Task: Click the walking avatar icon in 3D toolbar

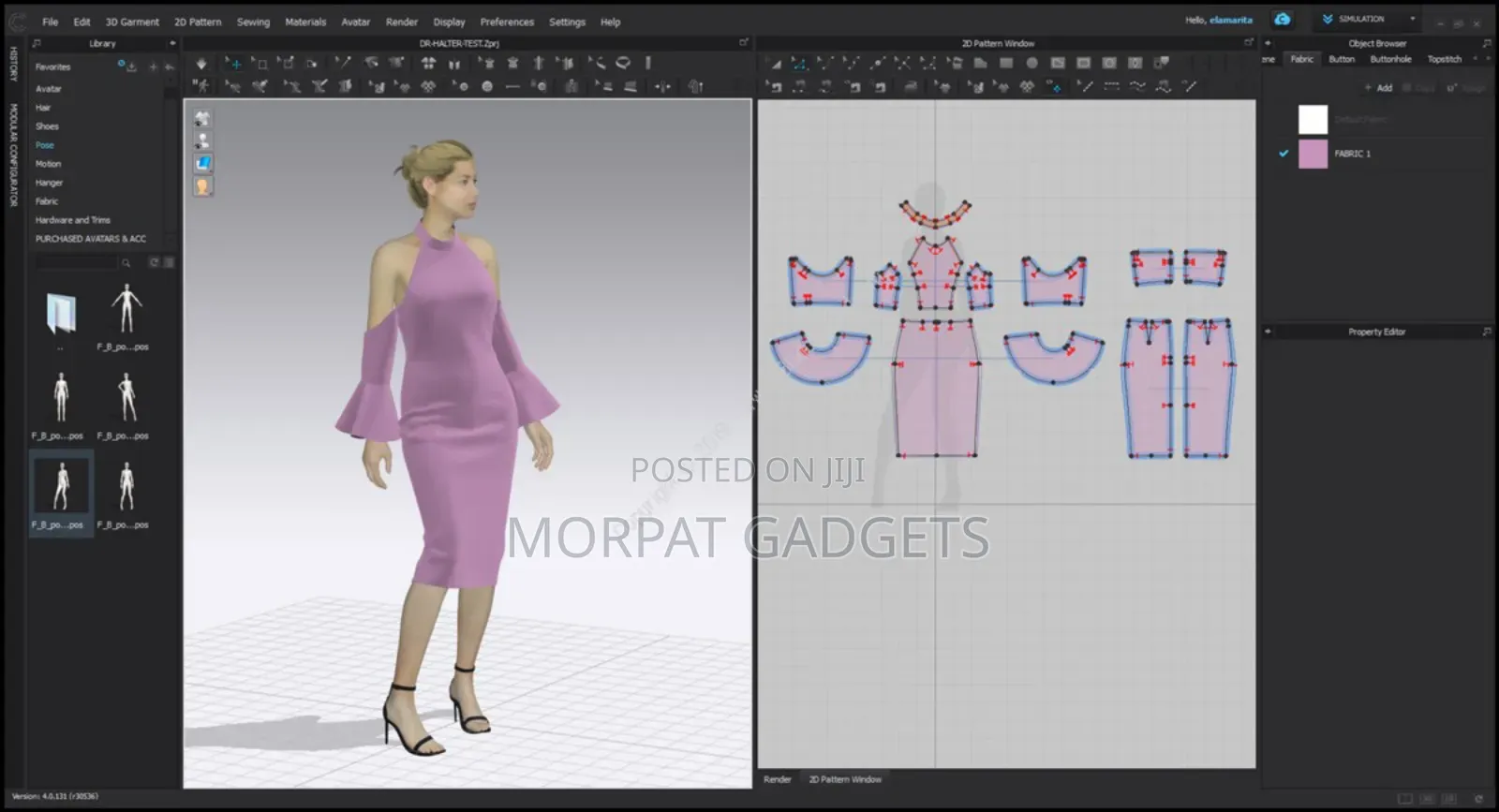Action: 200,87
